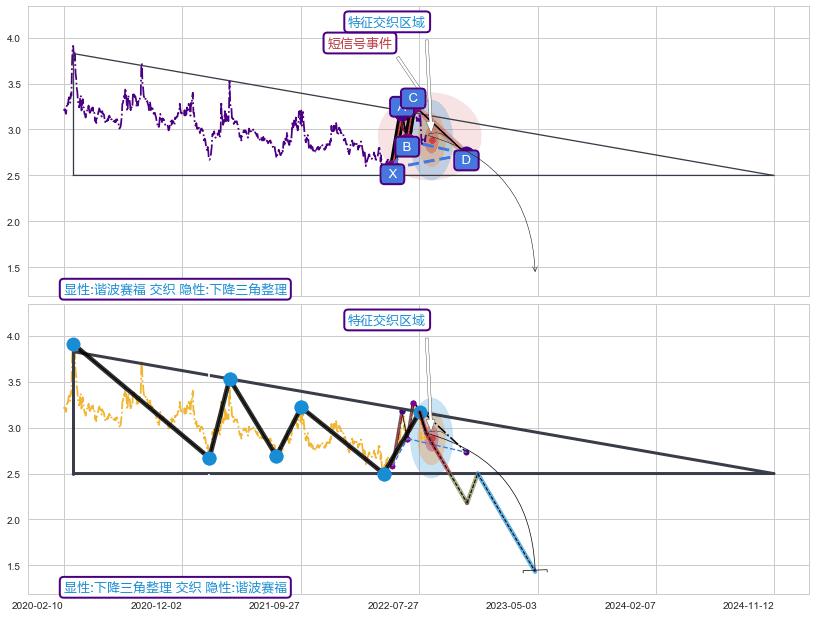Select the B harmonic point marker

click(x=406, y=147)
